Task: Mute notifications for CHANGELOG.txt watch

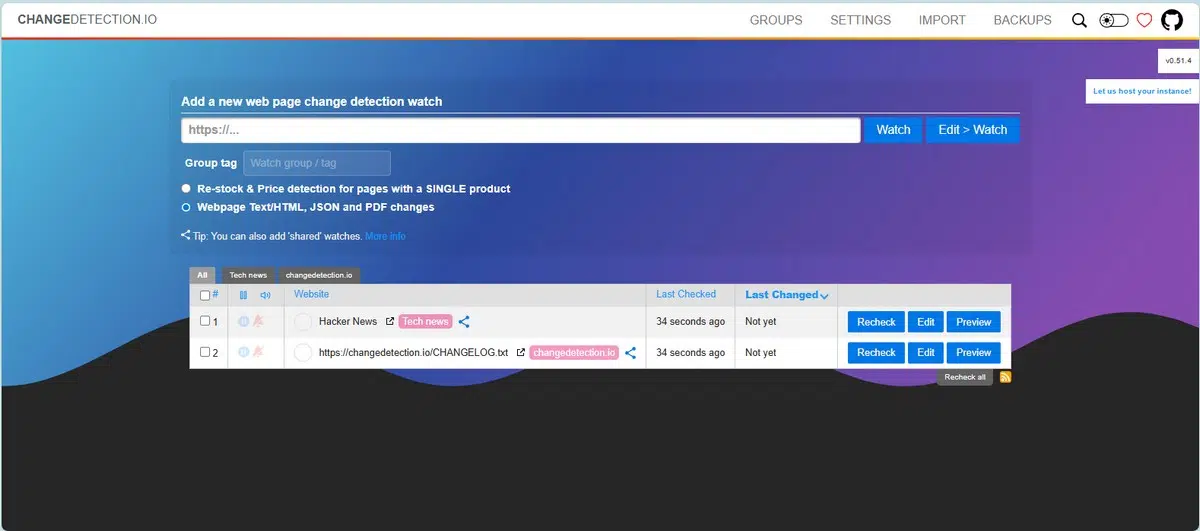Action: click(258, 352)
